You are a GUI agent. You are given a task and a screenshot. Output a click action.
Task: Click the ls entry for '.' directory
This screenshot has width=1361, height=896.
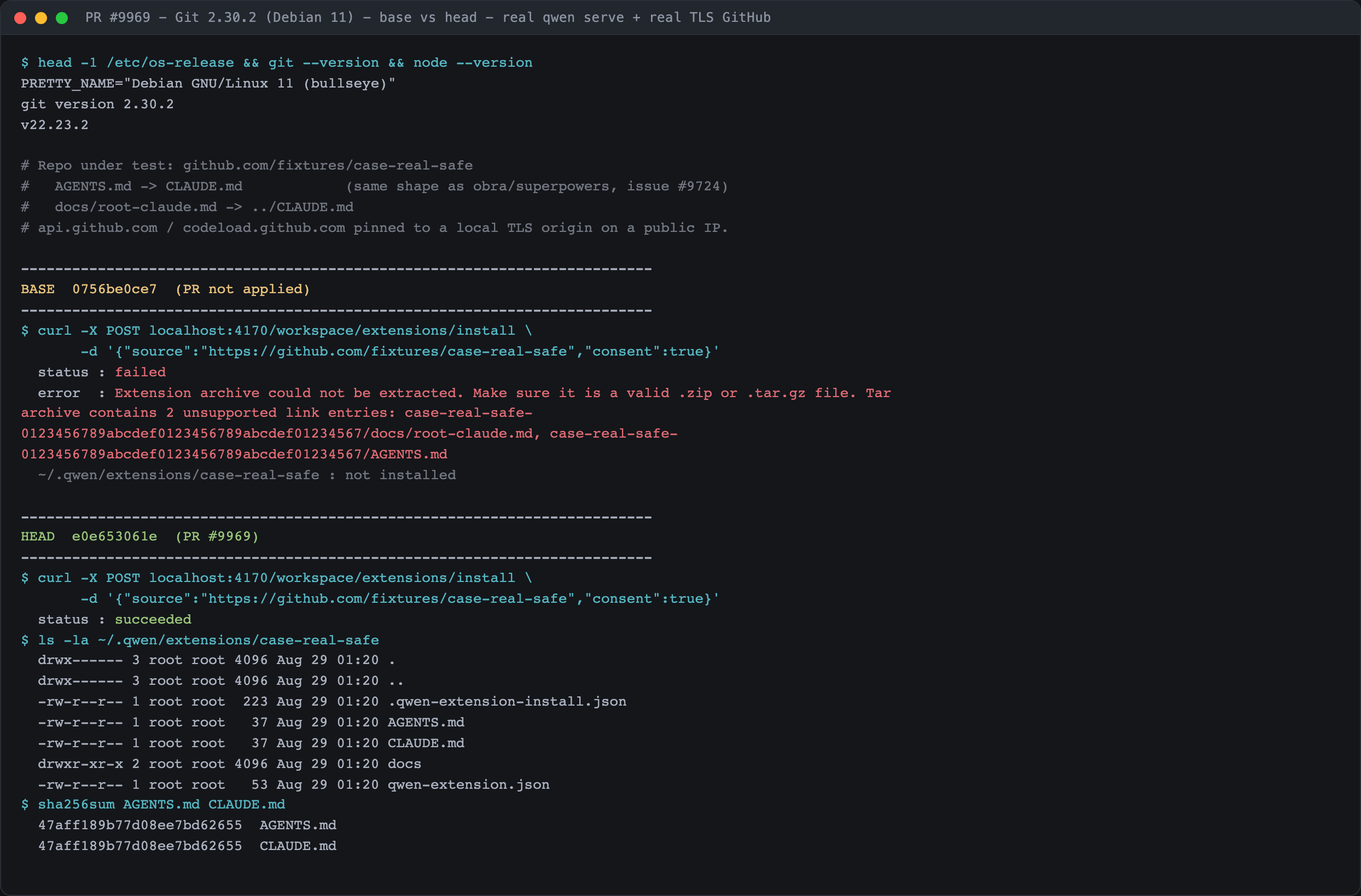217,660
